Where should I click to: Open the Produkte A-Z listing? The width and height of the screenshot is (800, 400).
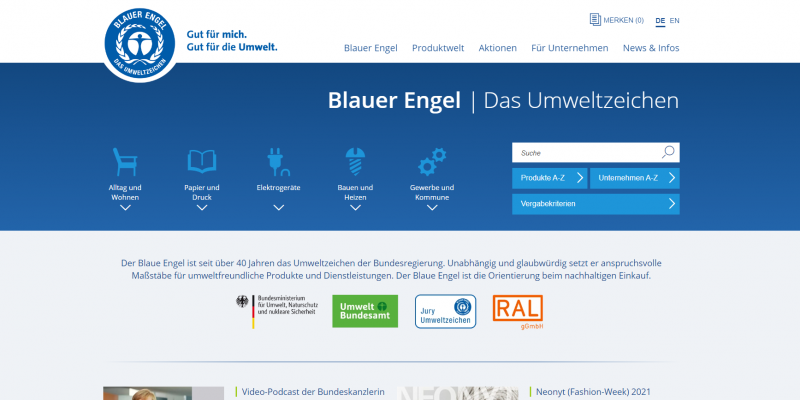[x=549, y=178]
